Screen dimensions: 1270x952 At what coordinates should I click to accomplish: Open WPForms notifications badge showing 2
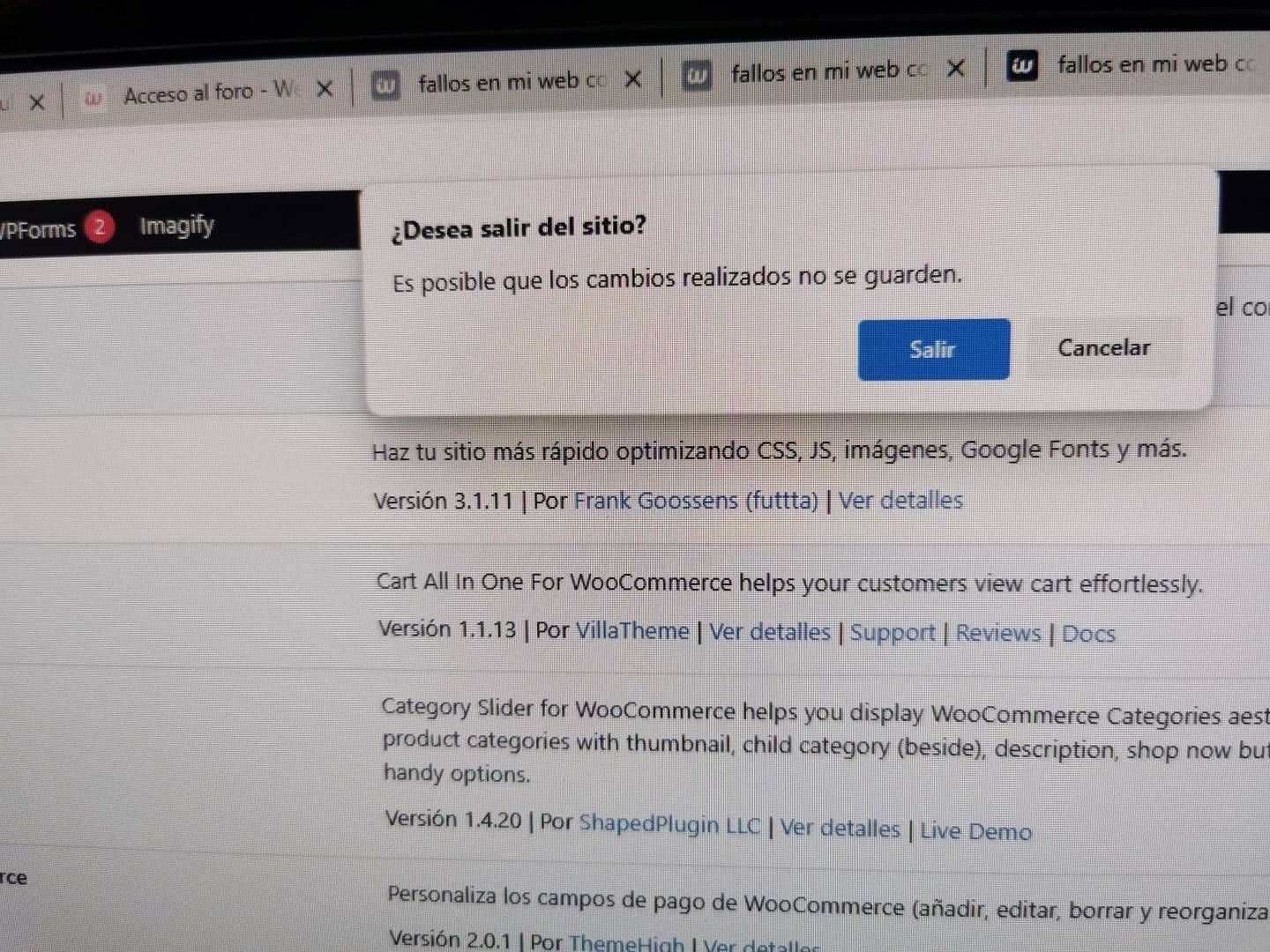click(100, 227)
